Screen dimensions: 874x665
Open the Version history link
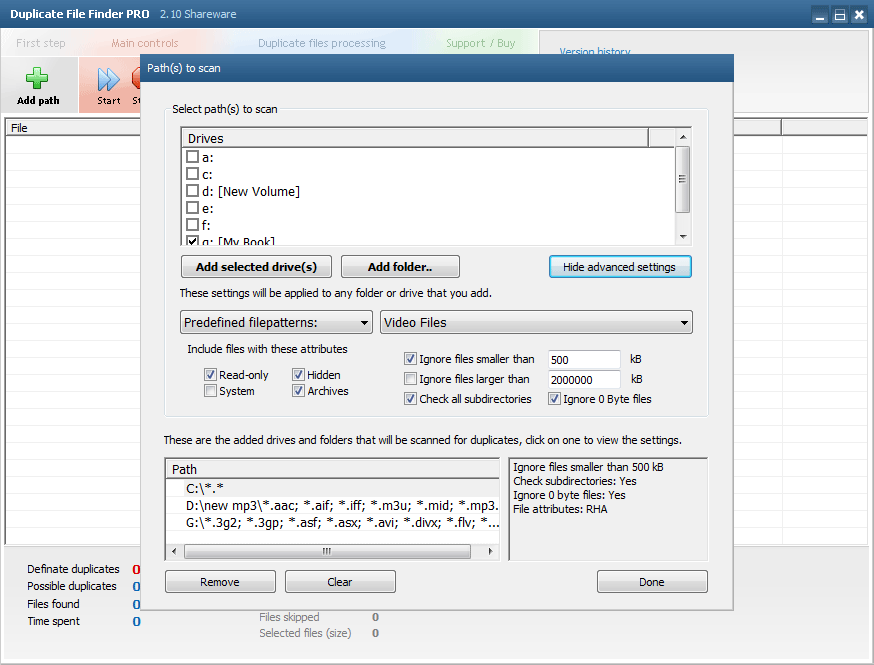[595, 51]
